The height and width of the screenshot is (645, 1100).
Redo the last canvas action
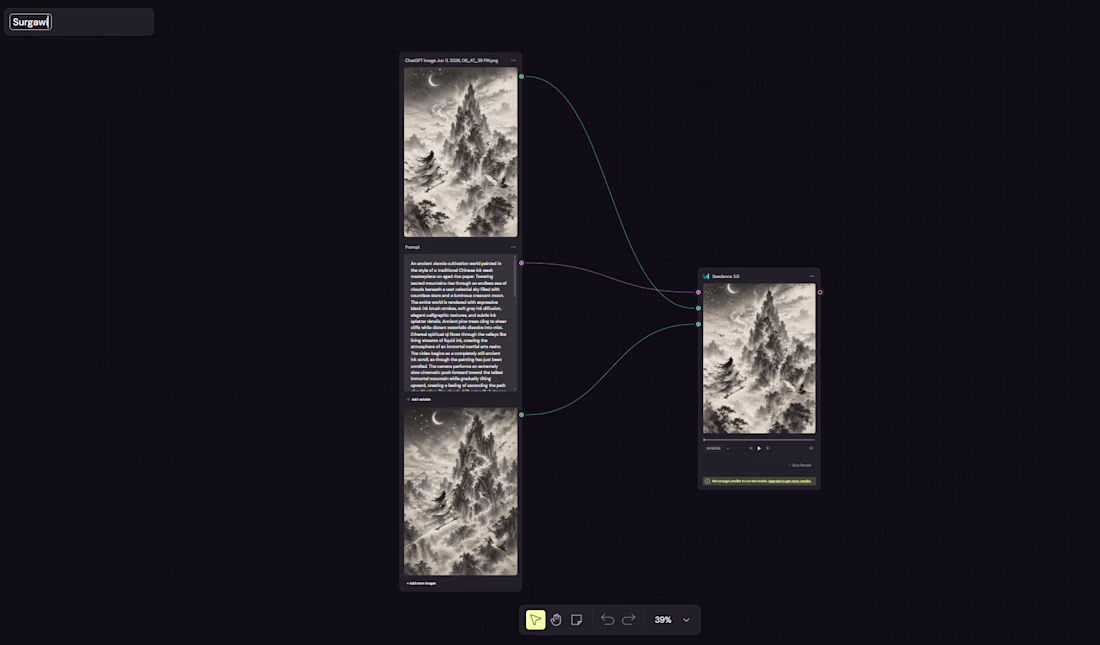[x=629, y=620]
